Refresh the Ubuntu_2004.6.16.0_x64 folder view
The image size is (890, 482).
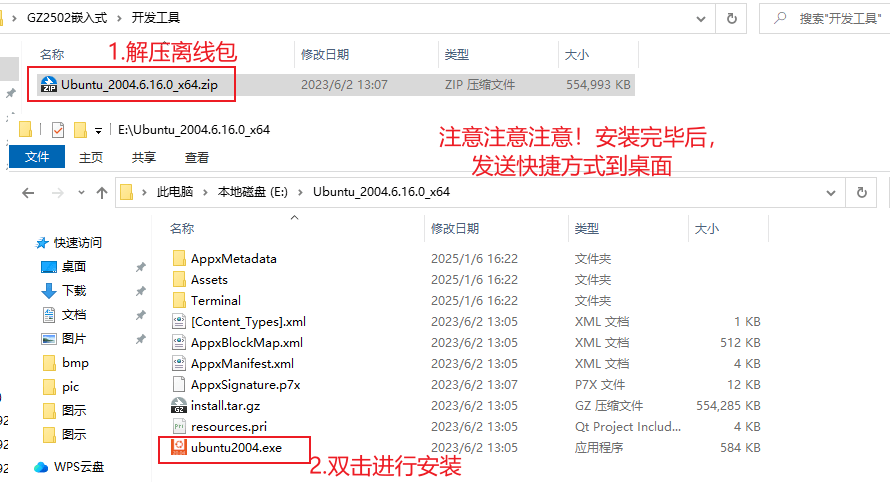[x=861, y=192]
